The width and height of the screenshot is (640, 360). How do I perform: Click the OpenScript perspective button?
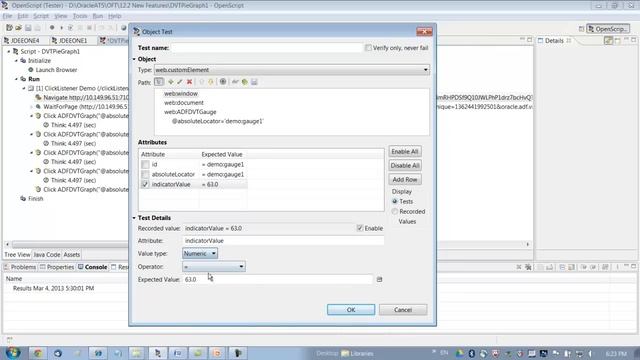608,29
